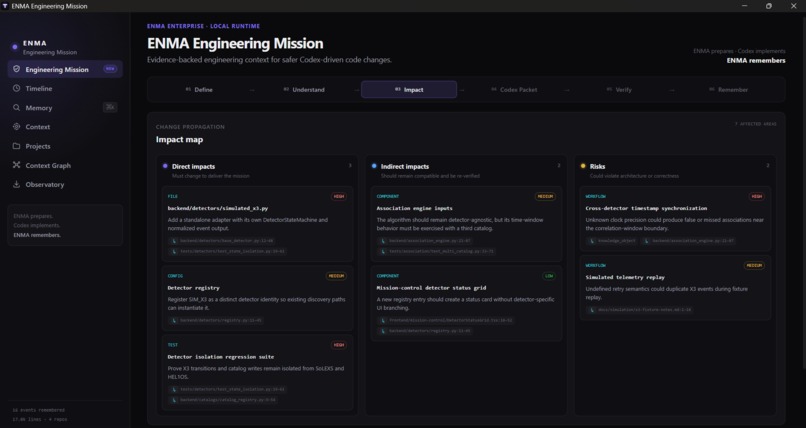Go to the Define step

point(199,89)
